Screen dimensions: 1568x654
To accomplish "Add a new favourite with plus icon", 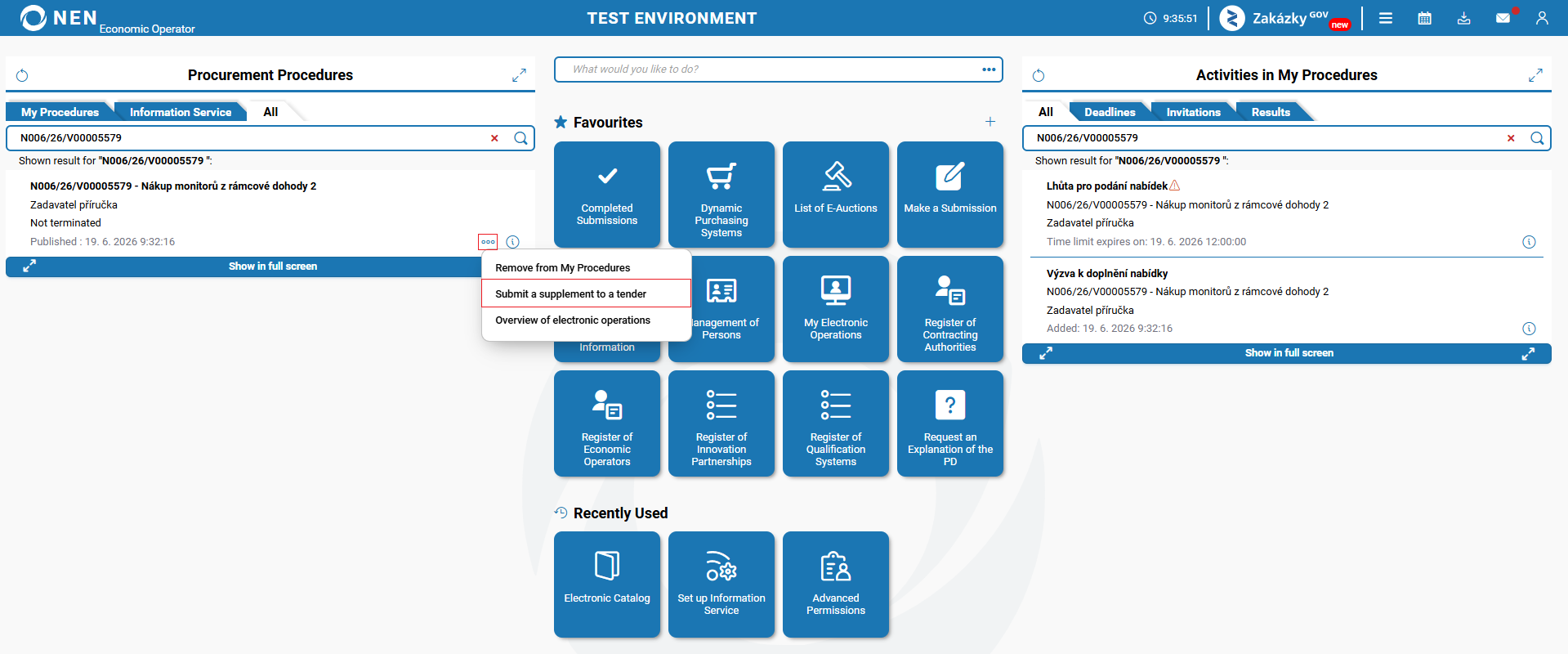I will [990, 122].
